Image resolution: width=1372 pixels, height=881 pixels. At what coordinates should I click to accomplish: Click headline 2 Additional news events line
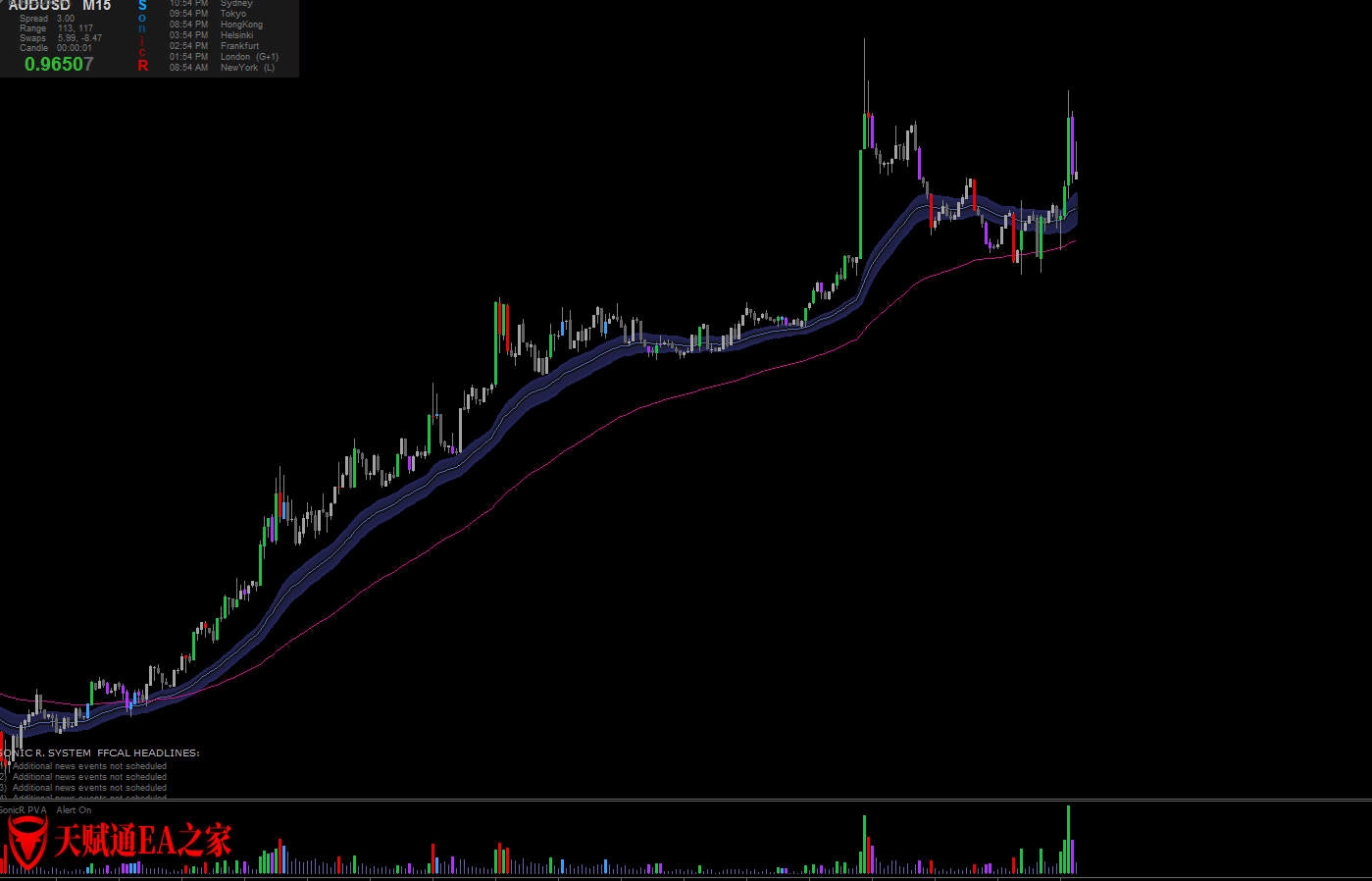(83, 777)
